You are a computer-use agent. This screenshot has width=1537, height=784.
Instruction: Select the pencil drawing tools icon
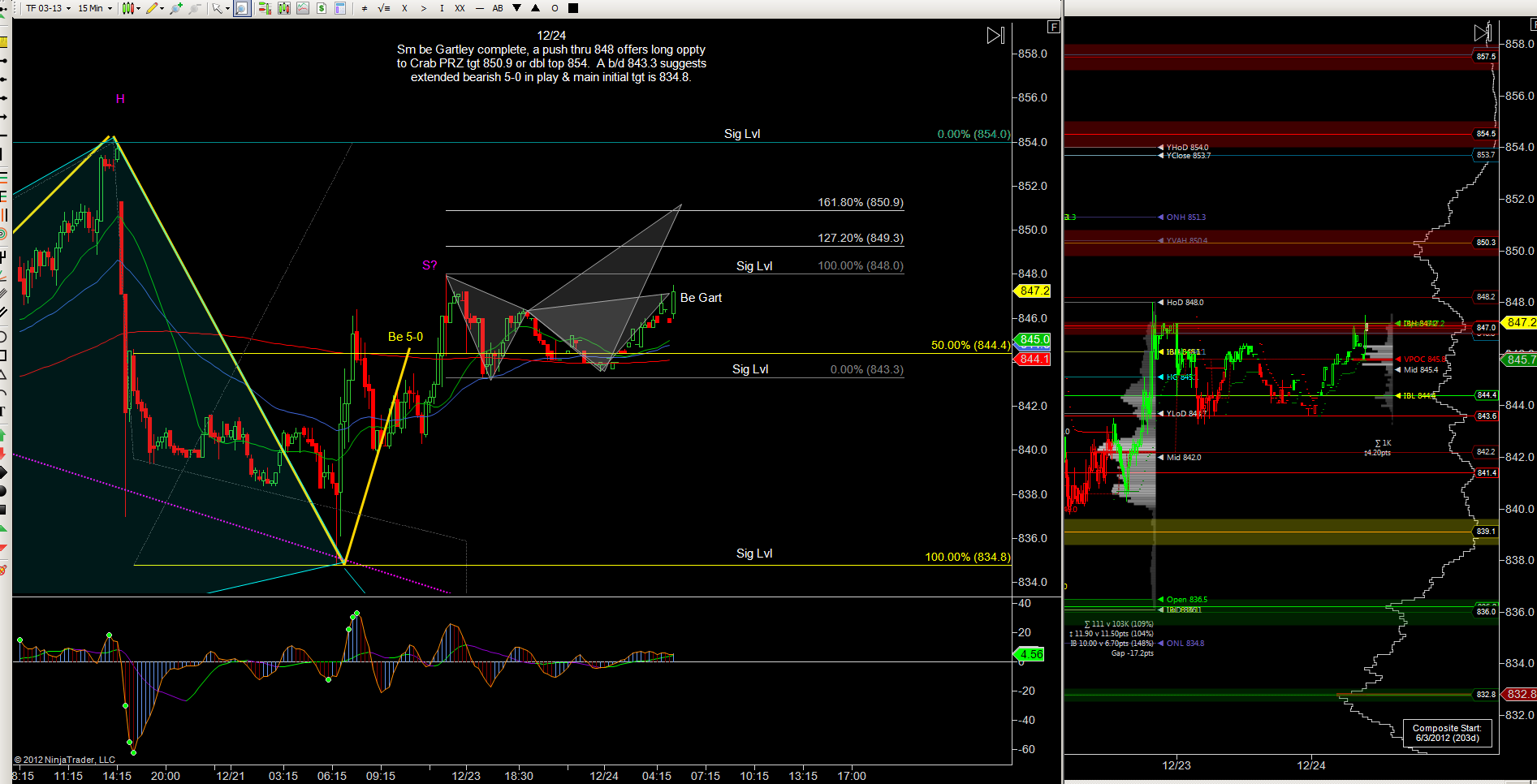152,8
